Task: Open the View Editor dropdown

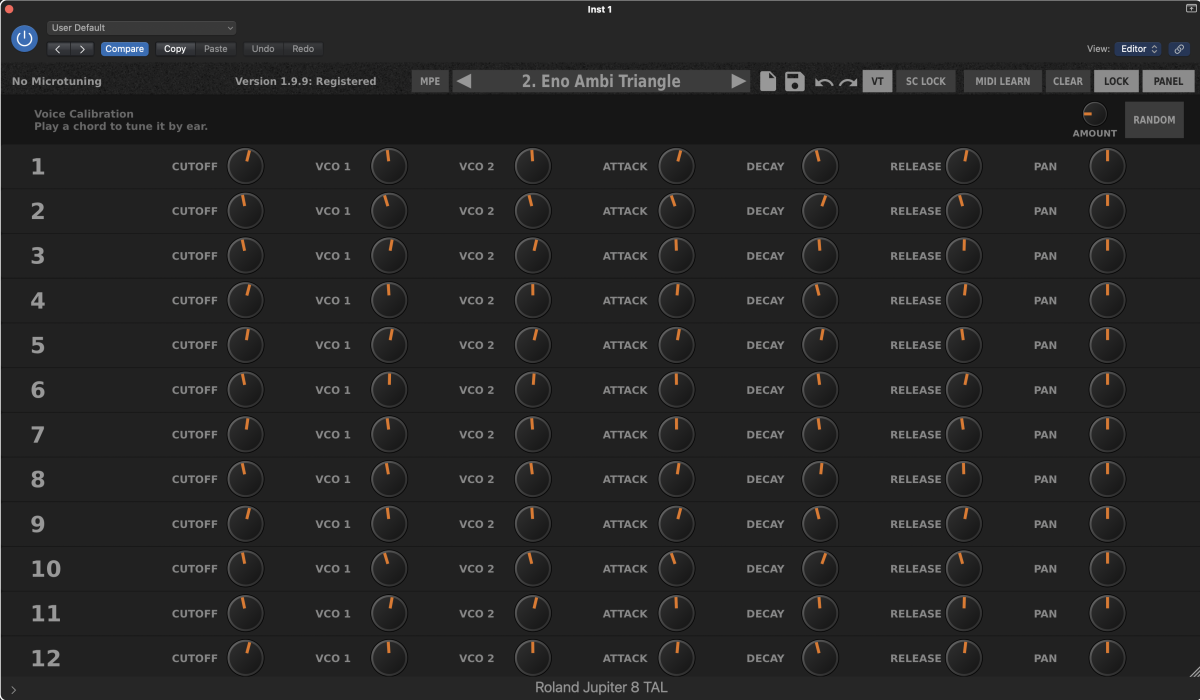Action: (x=1138, y=48)
